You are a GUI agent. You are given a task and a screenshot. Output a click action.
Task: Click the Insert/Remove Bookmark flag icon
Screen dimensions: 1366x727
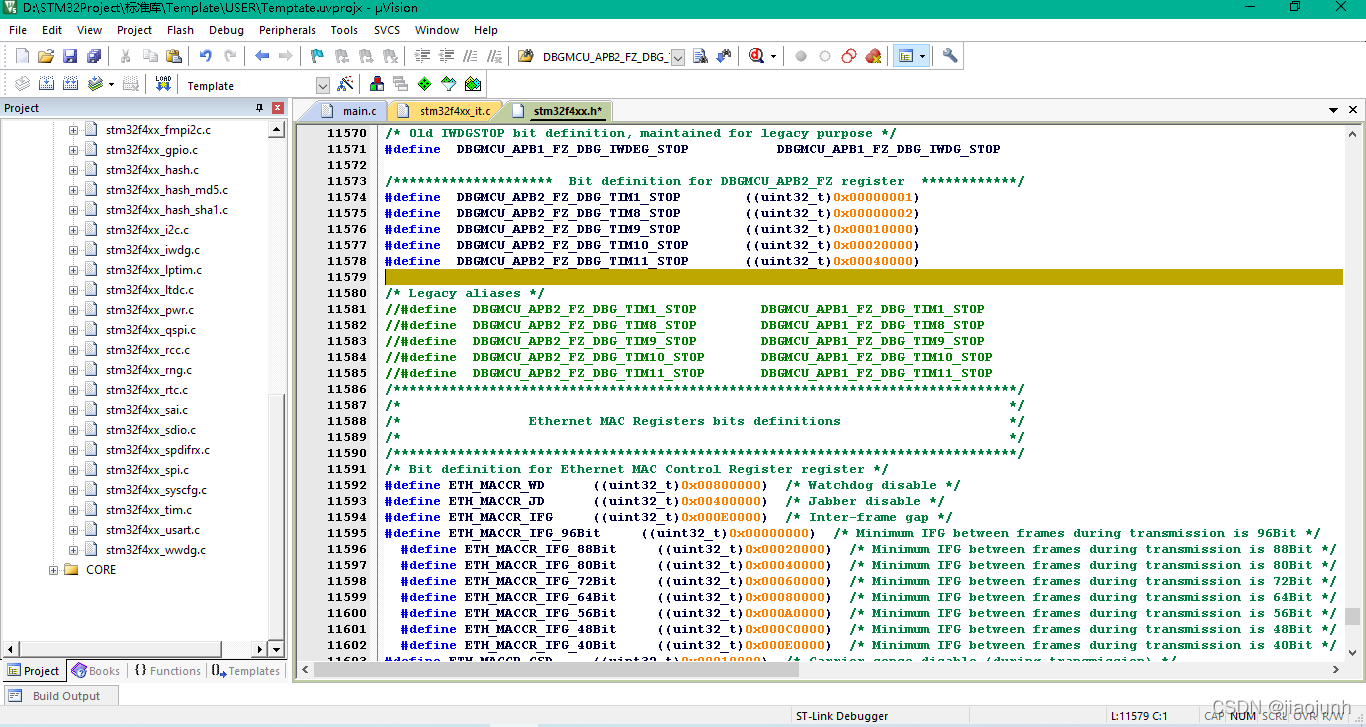[x=317, y=56]
